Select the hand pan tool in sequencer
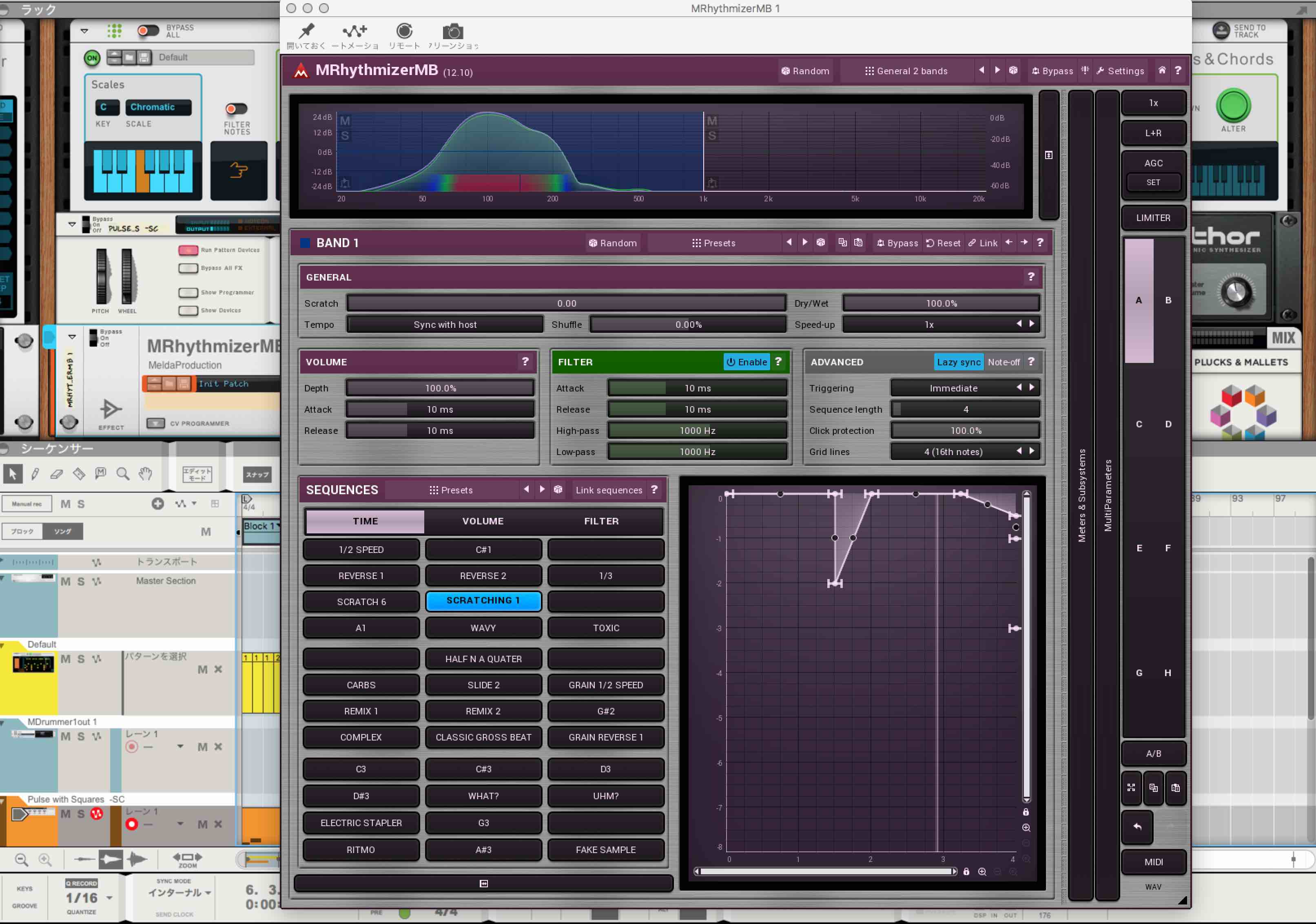The width and height of the screenshot is (1316, 924). click(146, 474)
